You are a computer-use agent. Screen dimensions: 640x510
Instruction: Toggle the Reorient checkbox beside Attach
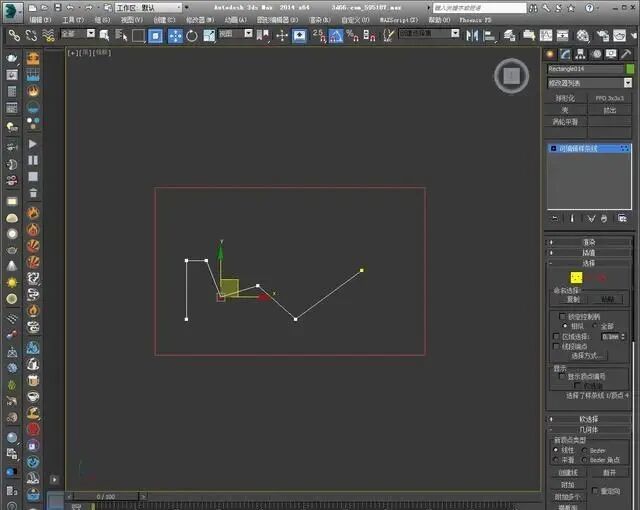pos(595,490)
